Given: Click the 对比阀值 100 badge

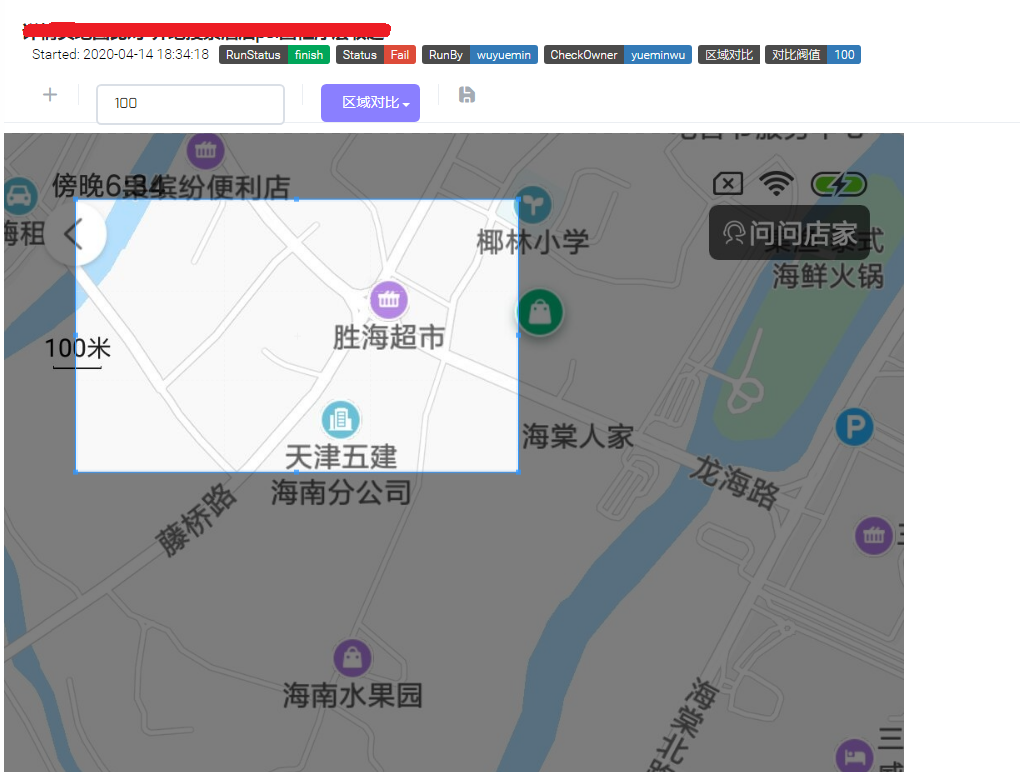Looking at the screenshot, I should (812, 55).
